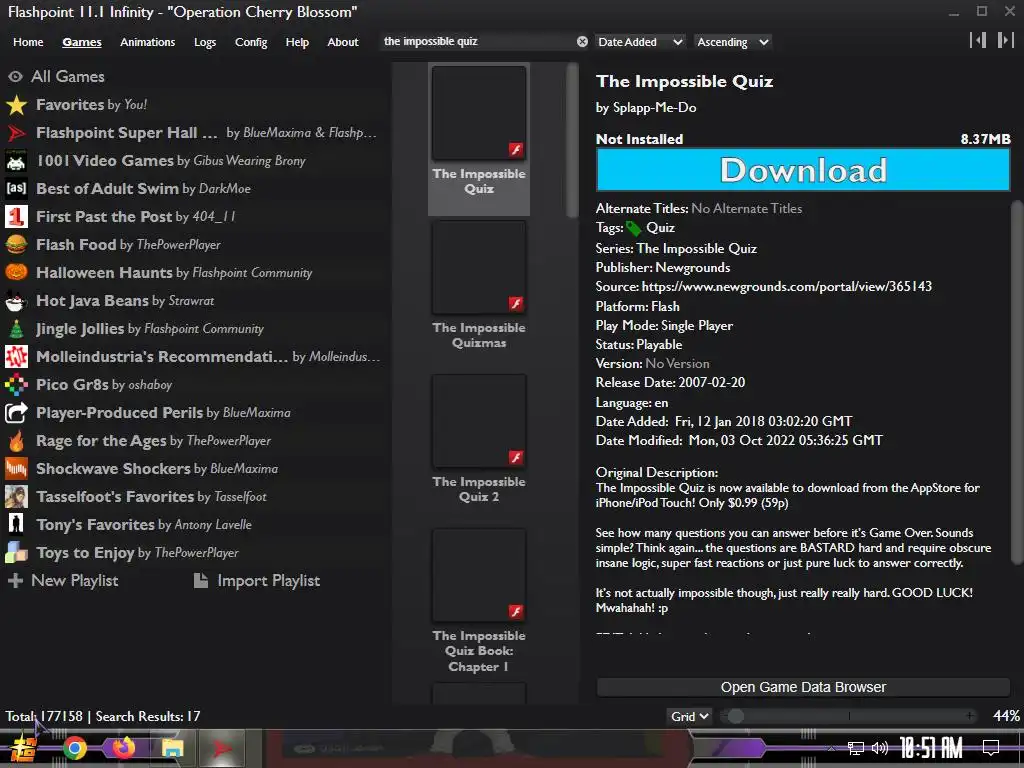Click the Hot Java Beans cup icon
Viewport: 1024px width, 768px height.
click(16, 300)
